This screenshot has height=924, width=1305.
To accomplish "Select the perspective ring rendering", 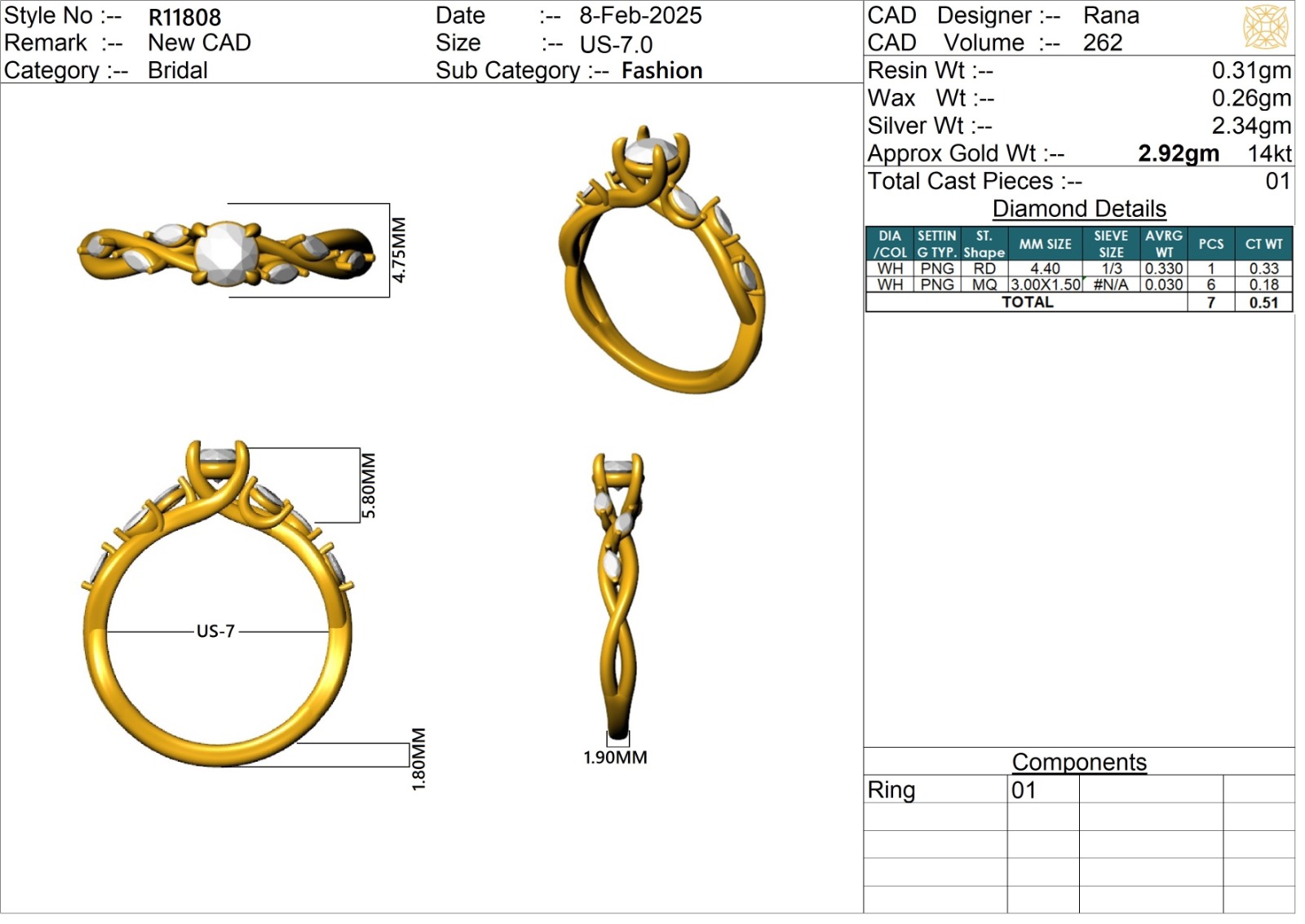I will 661,261.
